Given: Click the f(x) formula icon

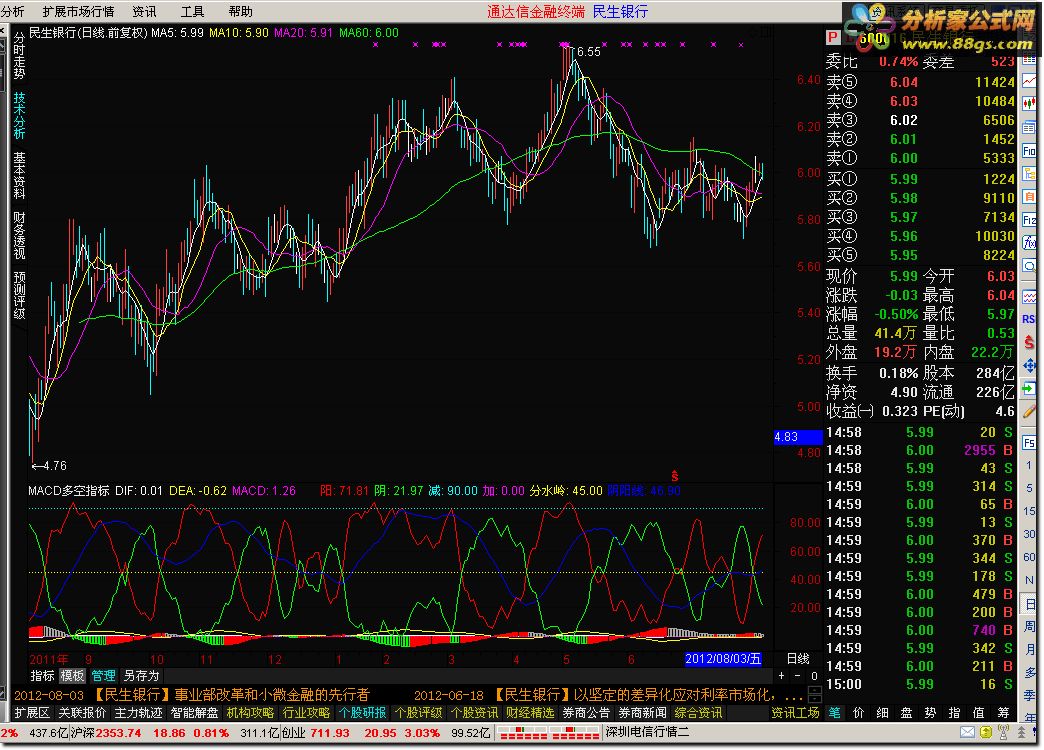Looking at the screenshot, I should (1029, 243).
